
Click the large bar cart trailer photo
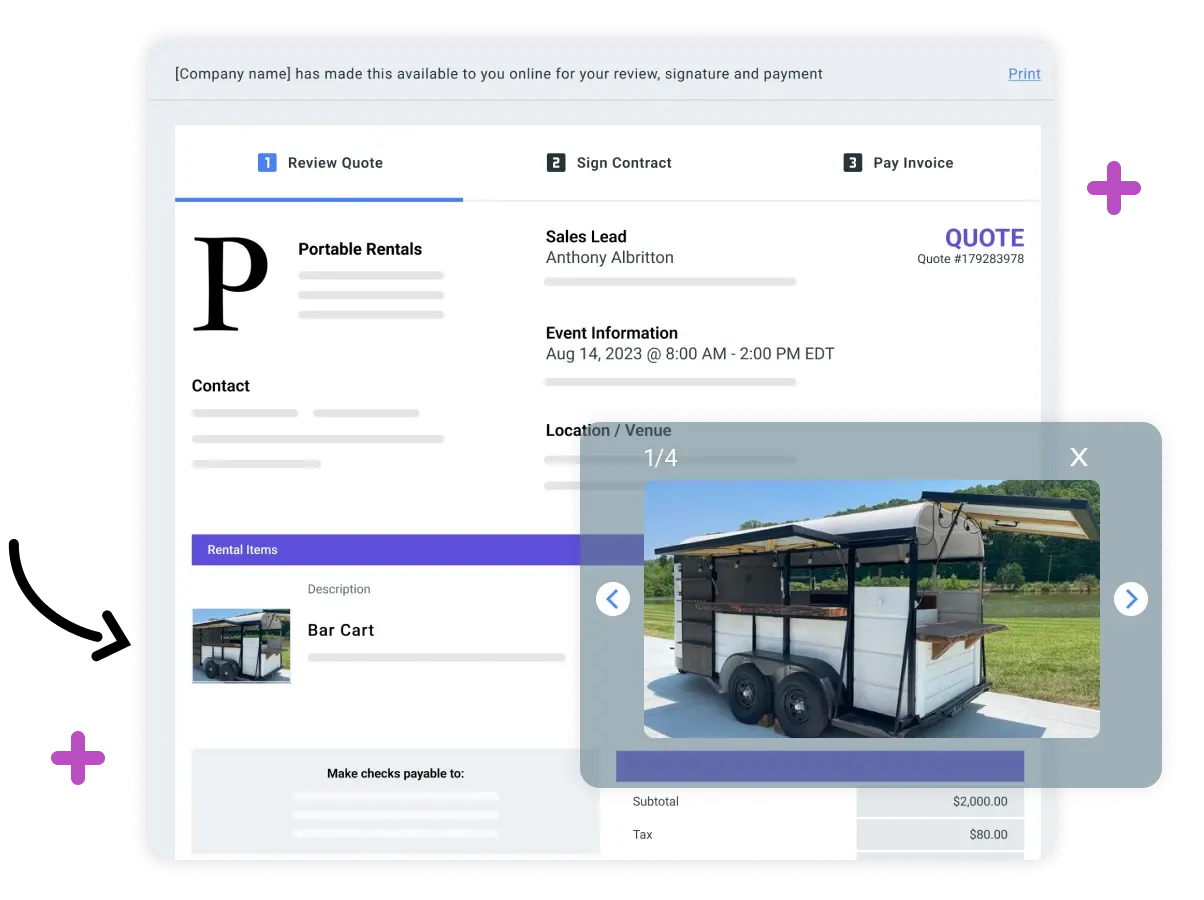pos(871,609)
